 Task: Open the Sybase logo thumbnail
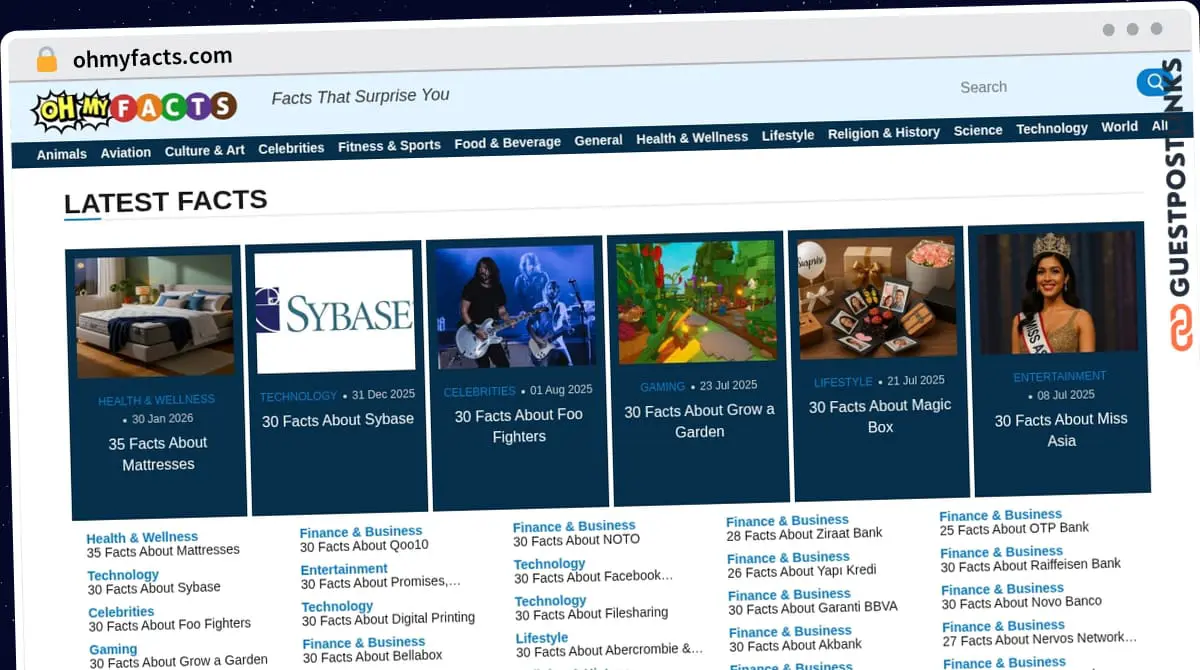coord(334,311)
